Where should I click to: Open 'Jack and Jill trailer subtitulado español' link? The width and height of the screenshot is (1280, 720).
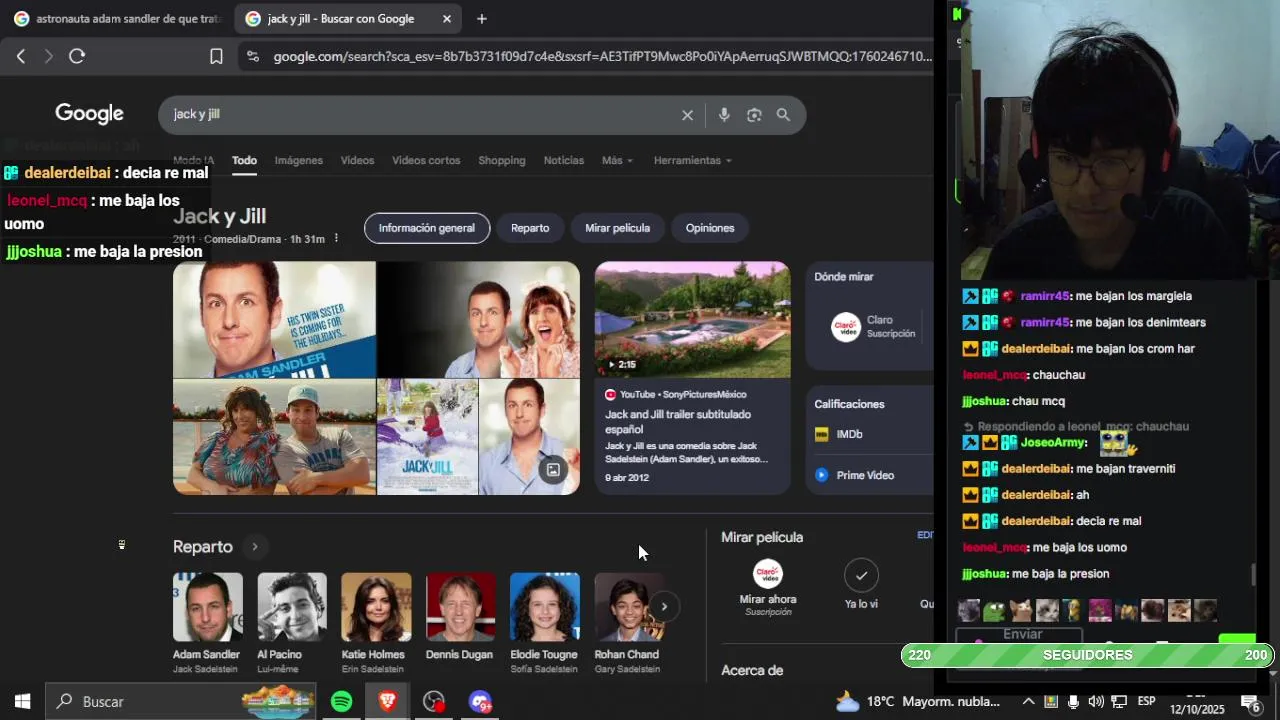pos(678,421)
